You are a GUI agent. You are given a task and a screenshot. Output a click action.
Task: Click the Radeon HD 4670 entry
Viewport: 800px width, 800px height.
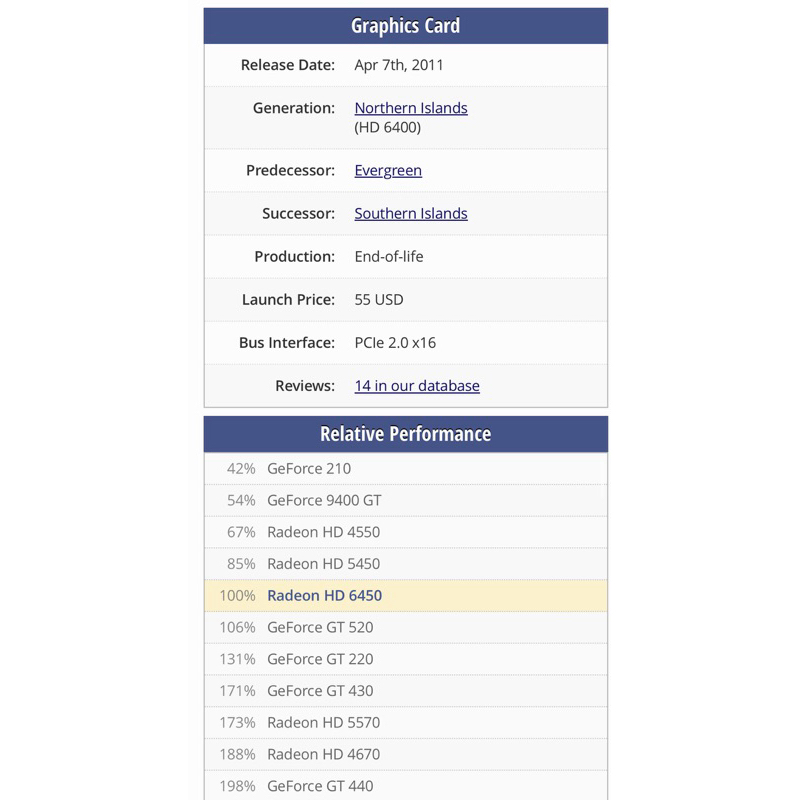point(323,755)
